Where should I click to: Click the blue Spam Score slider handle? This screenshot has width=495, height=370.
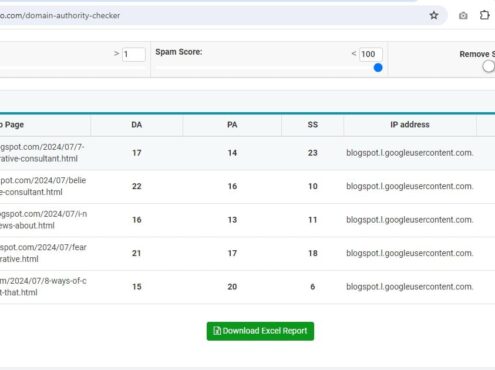[x=378, y=68]
